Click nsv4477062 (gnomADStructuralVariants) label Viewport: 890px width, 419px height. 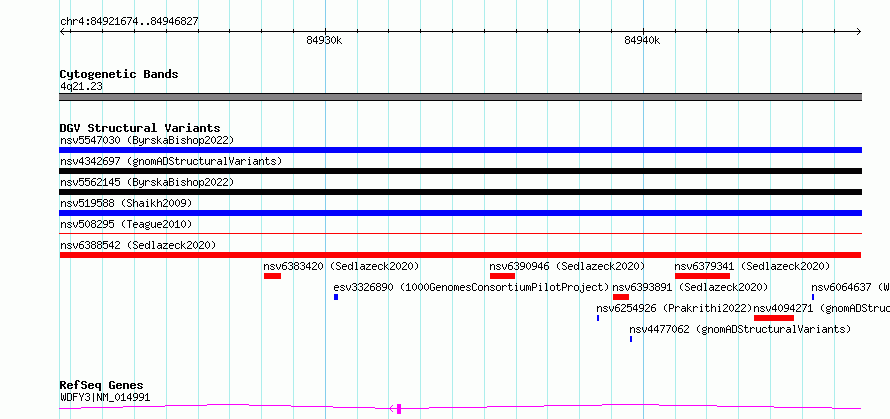(x=740, y=329)
